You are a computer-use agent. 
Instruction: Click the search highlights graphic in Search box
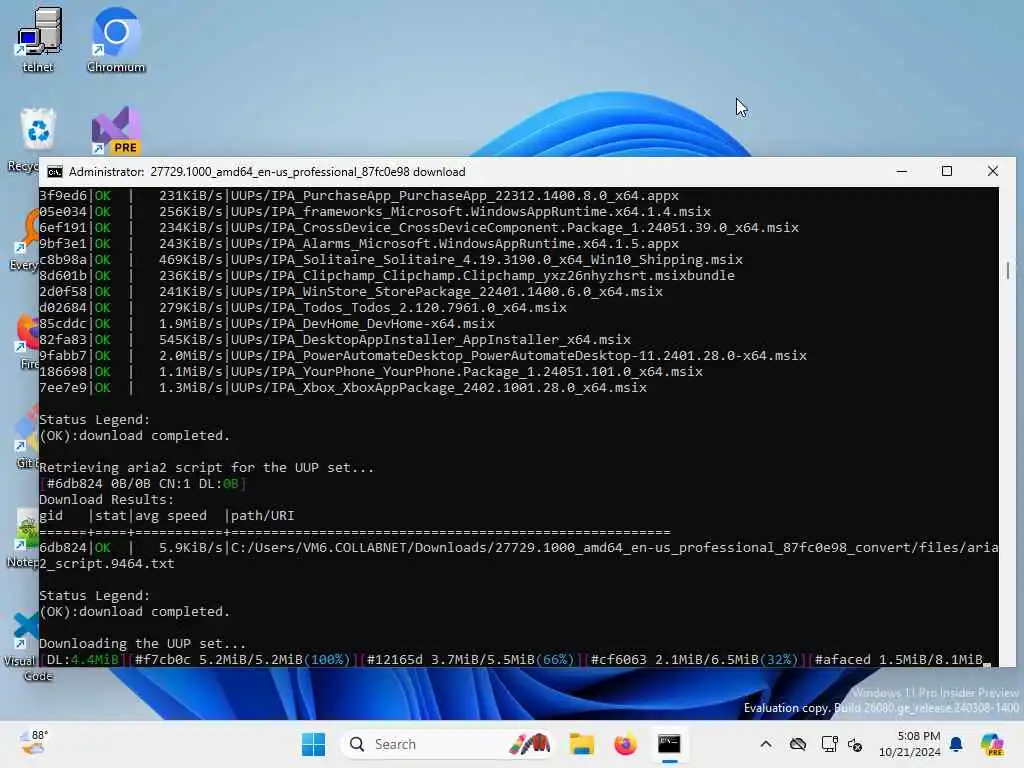click(x=530, y=744)
